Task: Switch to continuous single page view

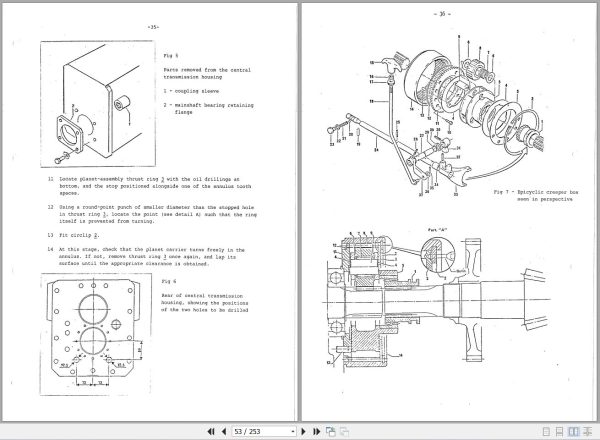Action: [559, 432]
